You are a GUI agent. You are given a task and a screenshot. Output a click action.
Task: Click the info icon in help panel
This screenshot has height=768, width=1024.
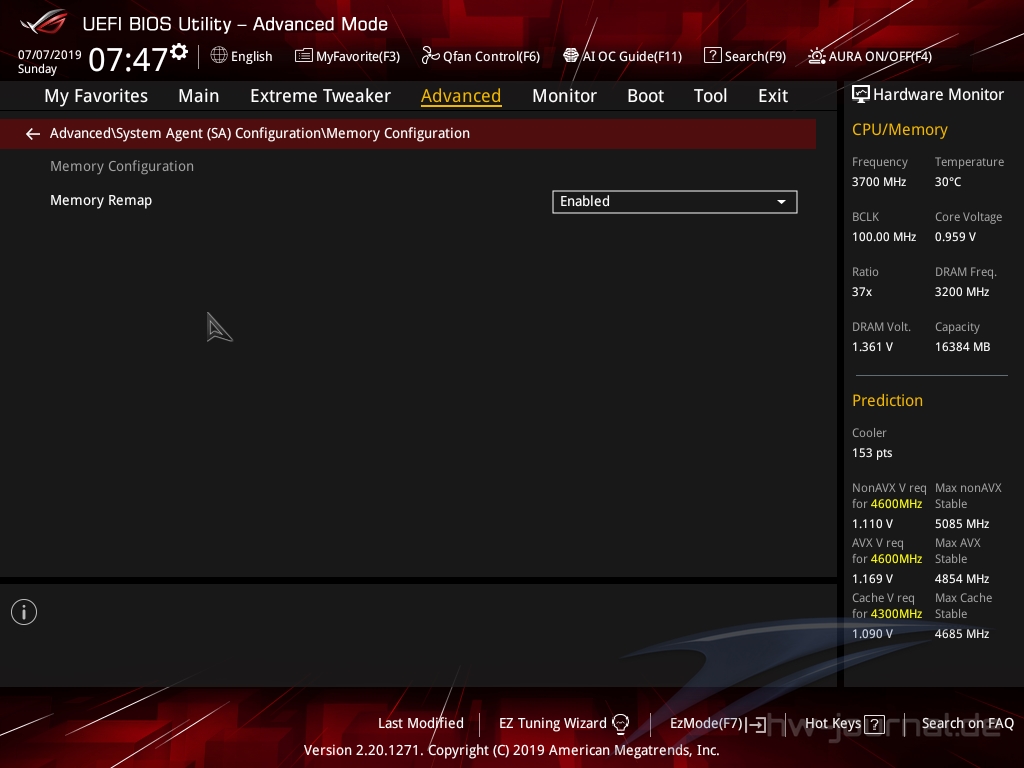click(24, 612)
